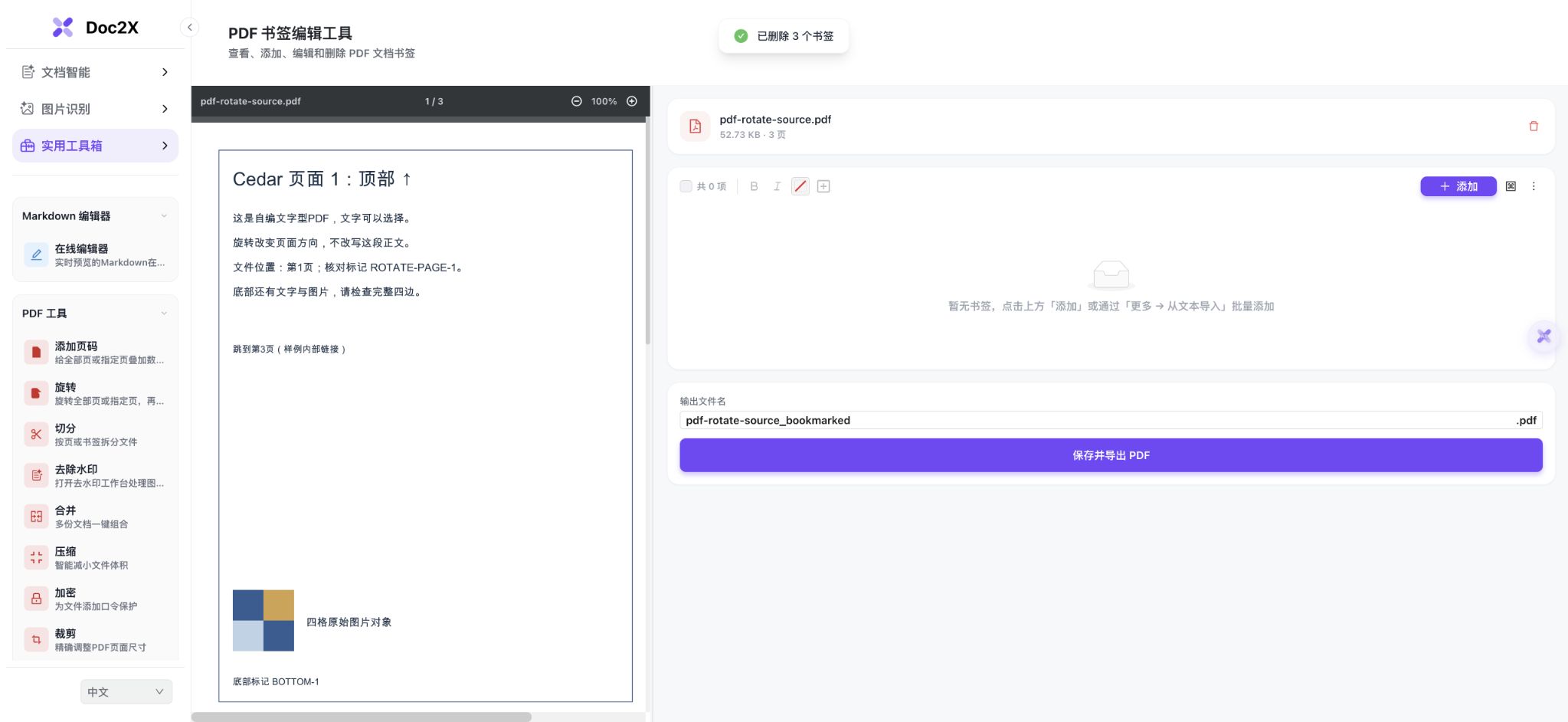Click 保存并导出 PDF button
1568x722 pixels.
coord(1111,455)
